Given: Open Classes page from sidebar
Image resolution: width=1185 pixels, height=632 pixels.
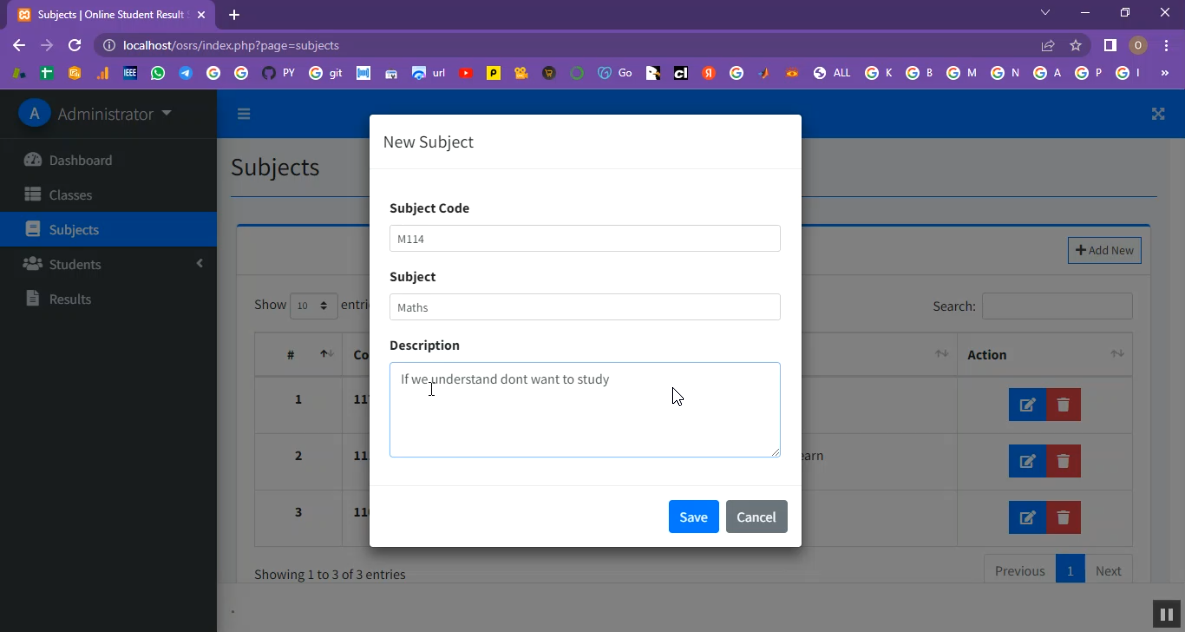Looking at the screenshot, I should pyautogui.click(x=70, y=195).
